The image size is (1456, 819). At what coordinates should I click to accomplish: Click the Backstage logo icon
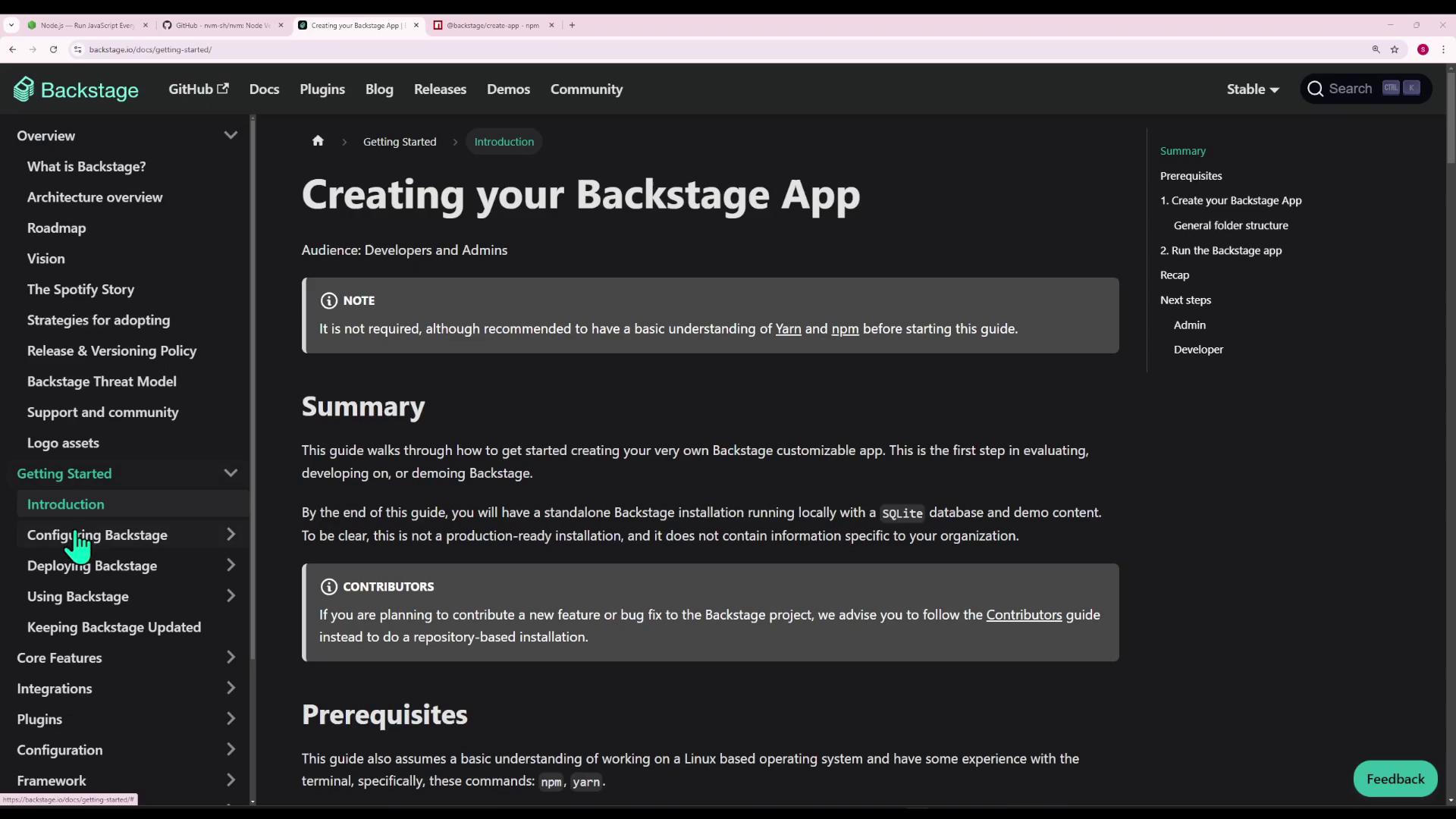coord(24,89)
